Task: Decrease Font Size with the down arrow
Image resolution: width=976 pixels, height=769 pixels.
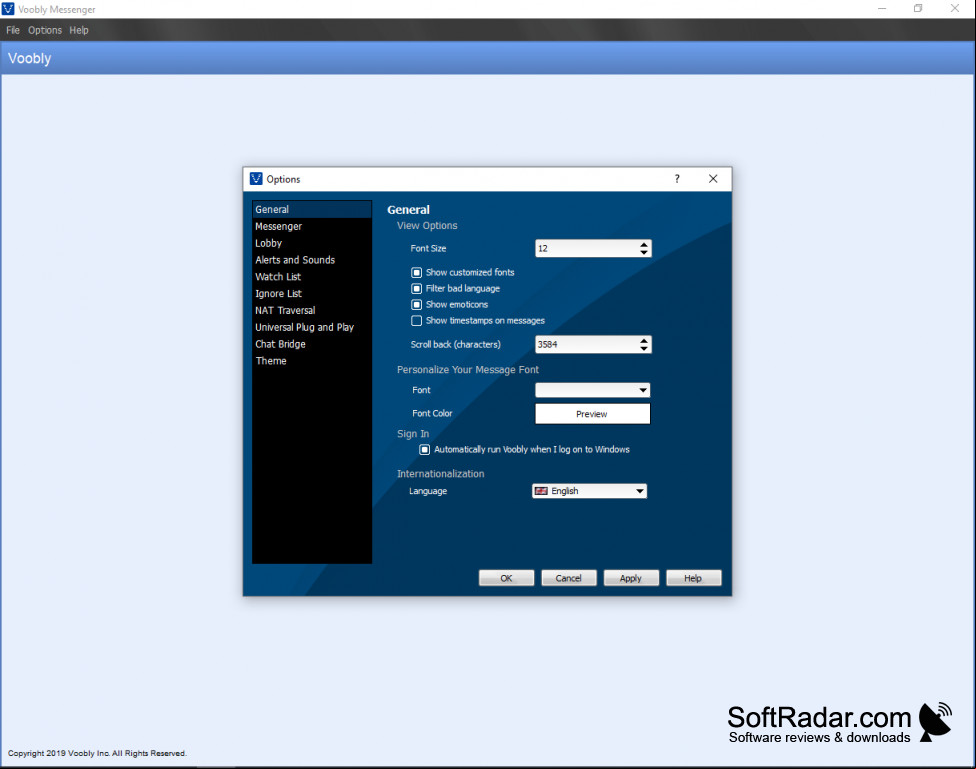Action: click(644, 252)
